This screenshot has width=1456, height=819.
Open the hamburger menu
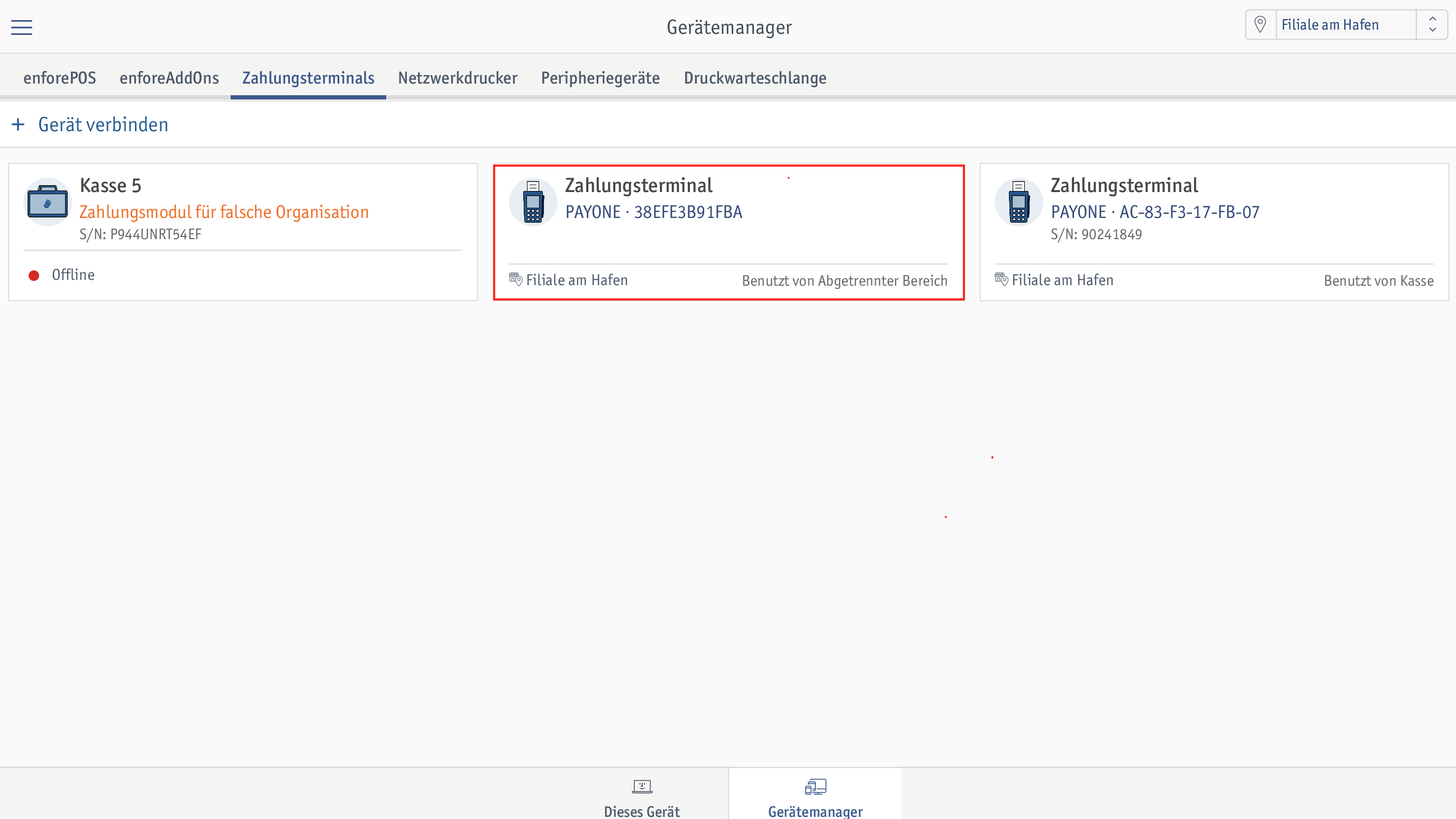[x=22, y=26]
